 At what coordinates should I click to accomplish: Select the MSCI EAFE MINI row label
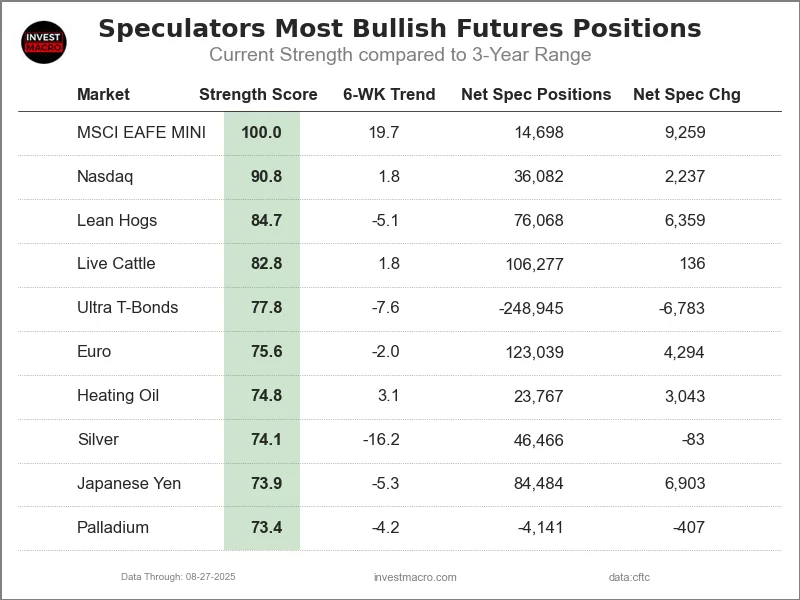tap(141, 133)
